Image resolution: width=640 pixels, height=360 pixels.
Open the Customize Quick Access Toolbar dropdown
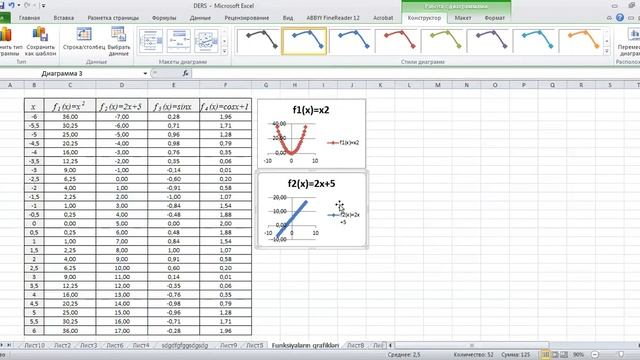point(43,6)
